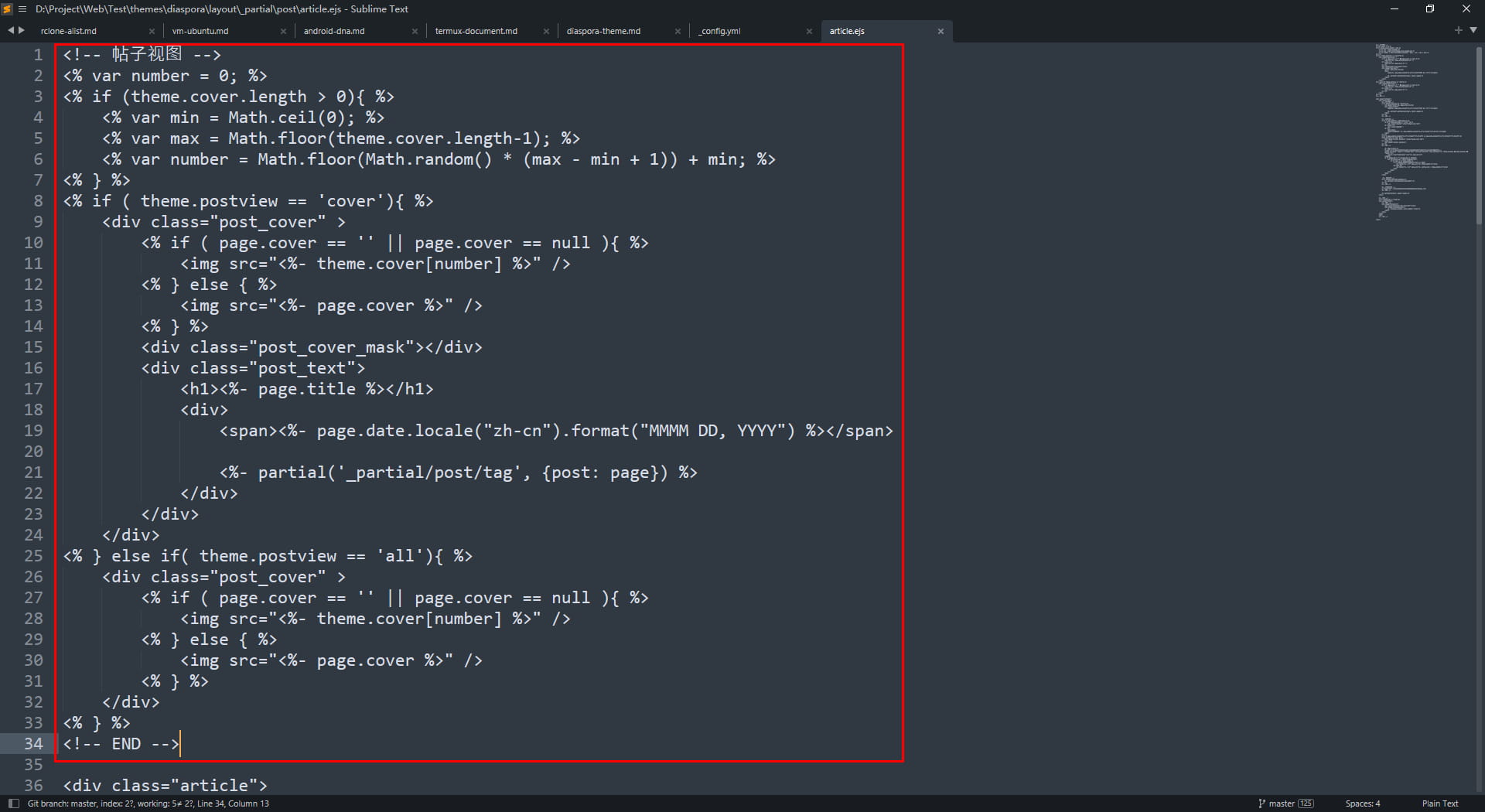1485x812 pixels.
Task: Open the tab list dropdown arrow
Action: [x=1473, y=30]
